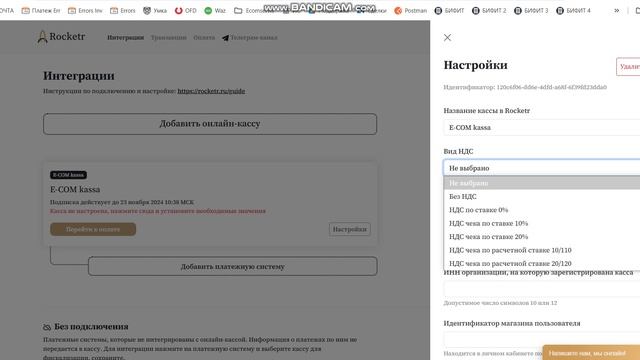The image size is (640, 360).
Task: Click Добавить платежную систему button
Action: click(x=233, y=266)
